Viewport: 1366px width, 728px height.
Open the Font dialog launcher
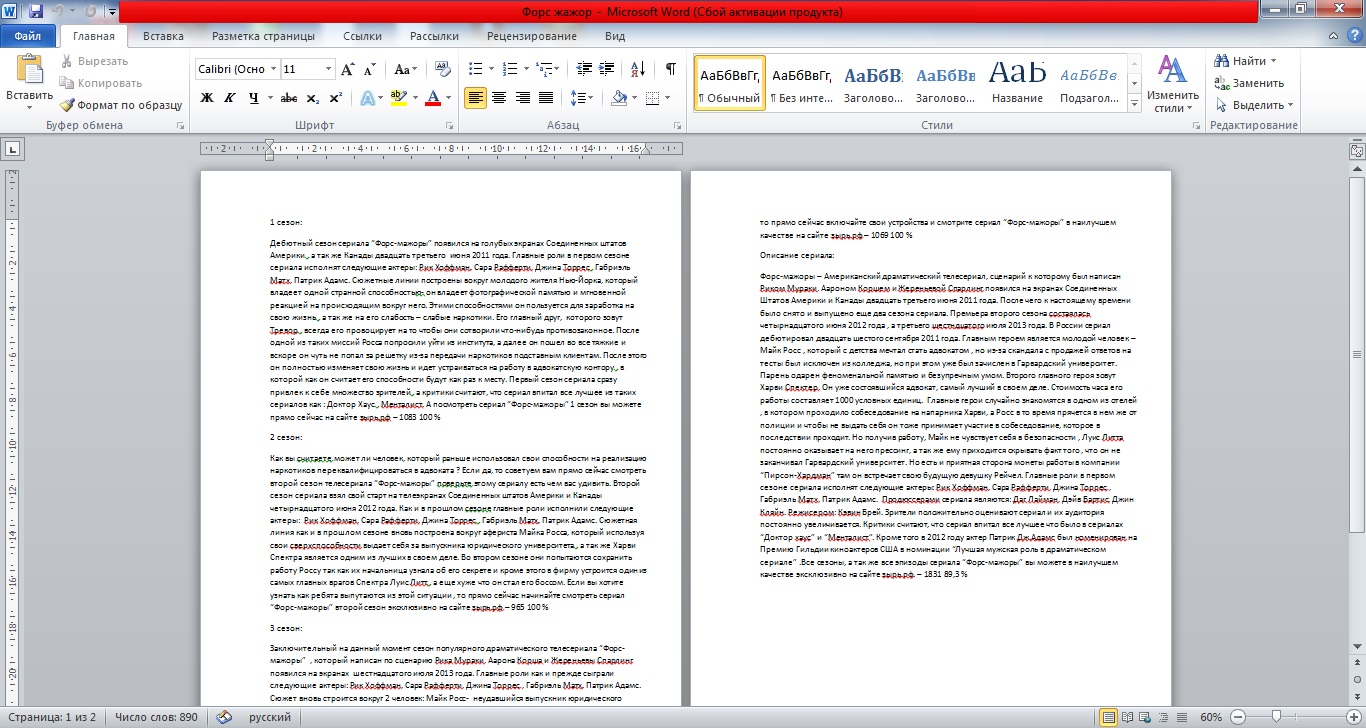click(452, 126)
